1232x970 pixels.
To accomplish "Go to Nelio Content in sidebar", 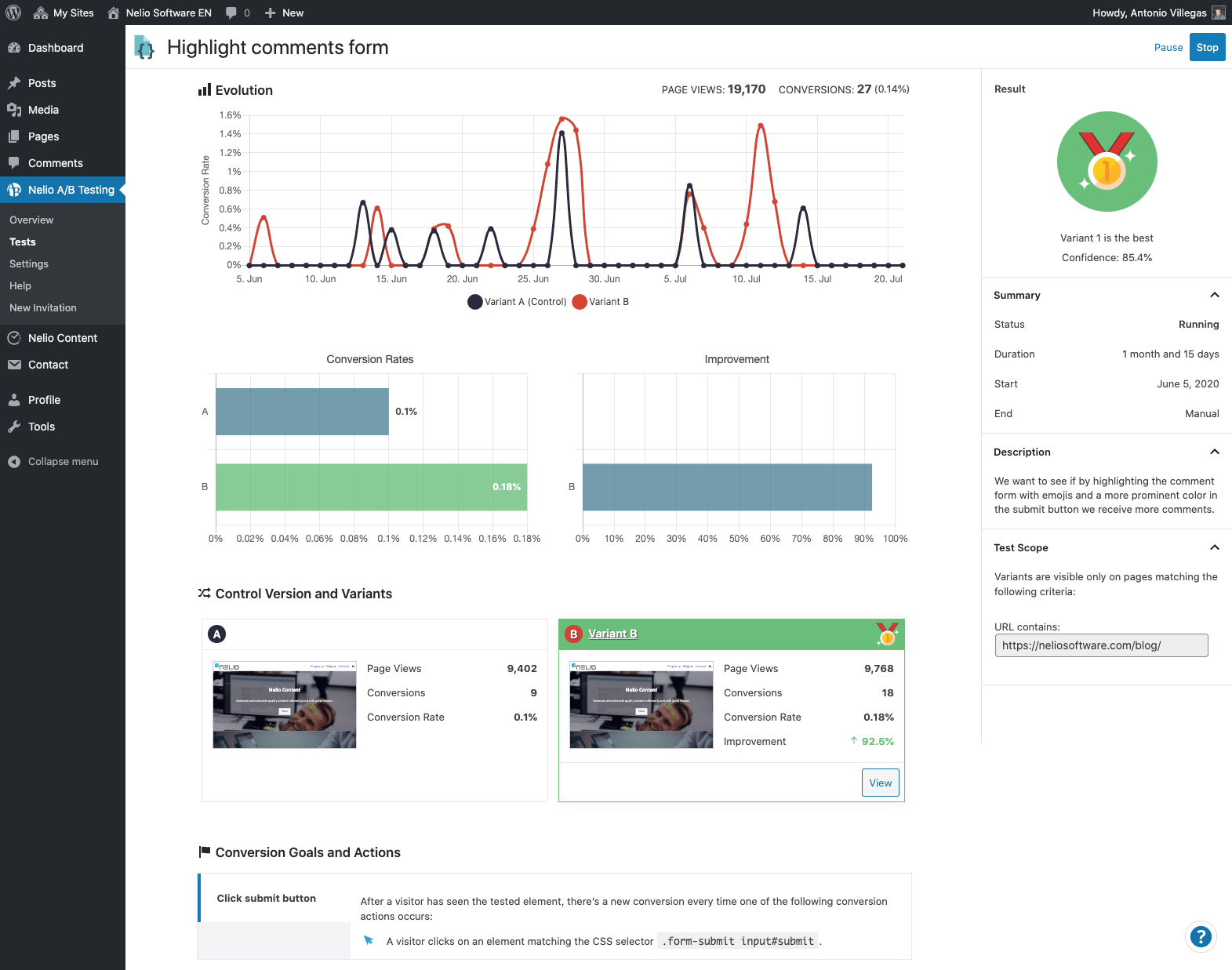I will point(63,338).
